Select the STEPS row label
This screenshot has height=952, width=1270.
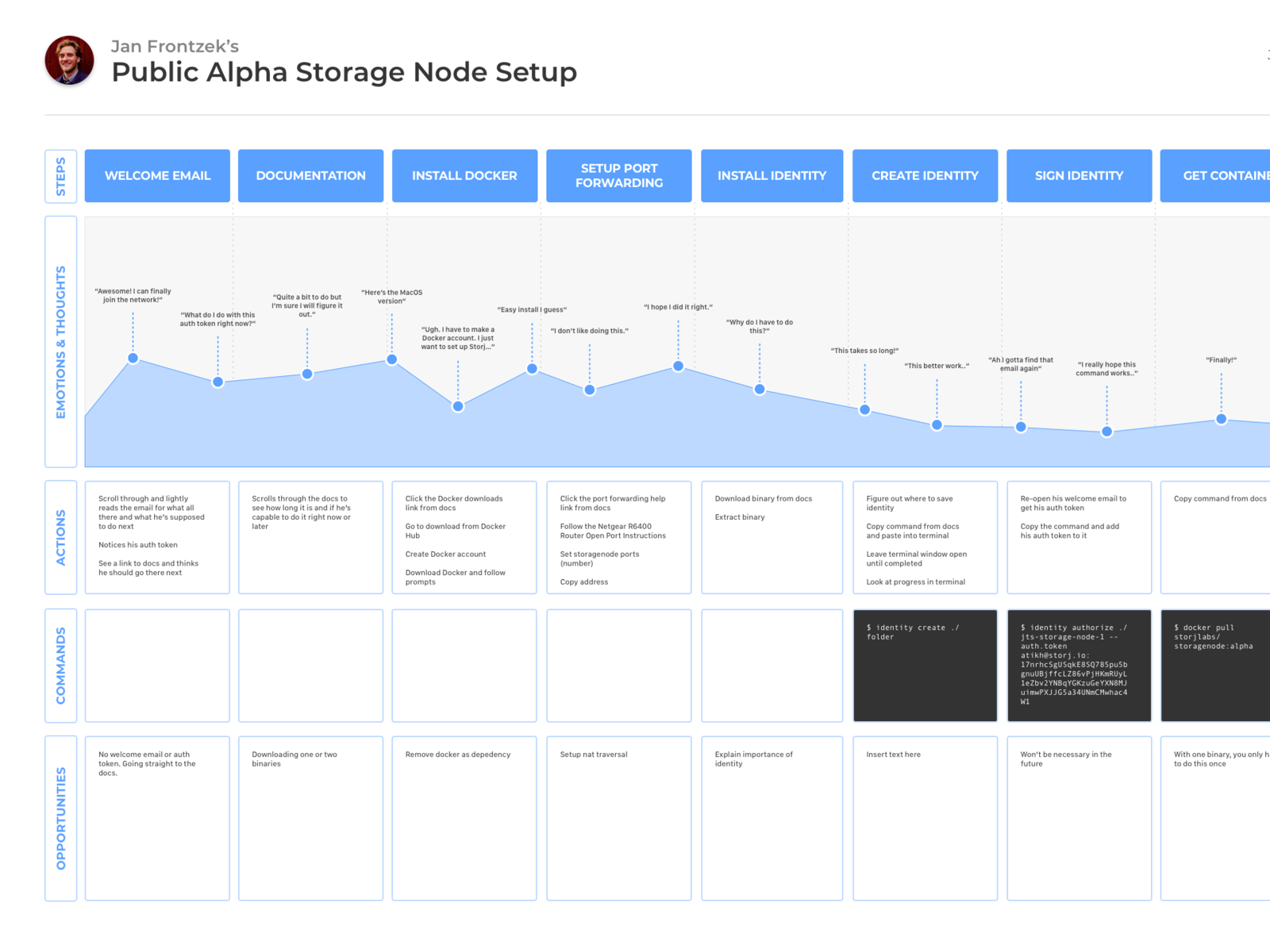pyautogui.click(x=60, y=175)
